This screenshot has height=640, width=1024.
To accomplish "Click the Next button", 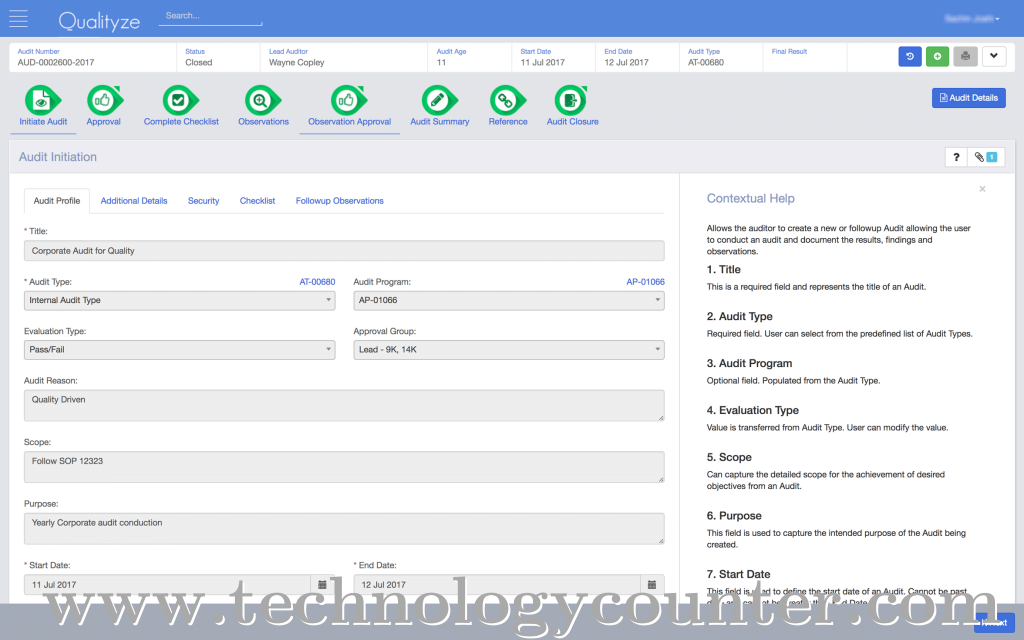I will 995,622.
